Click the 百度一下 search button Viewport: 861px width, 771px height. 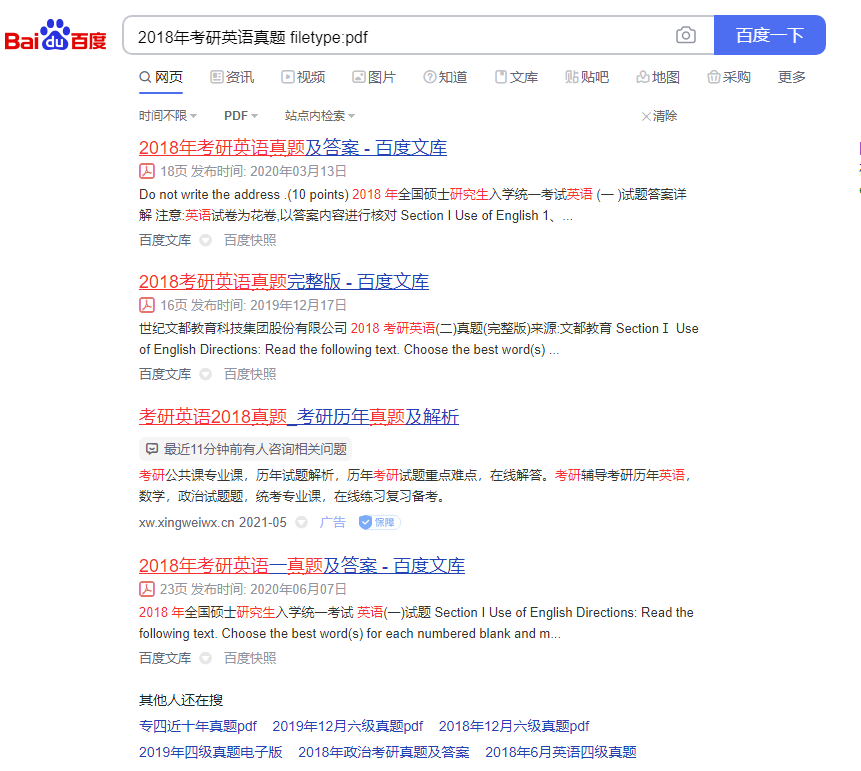769,34
